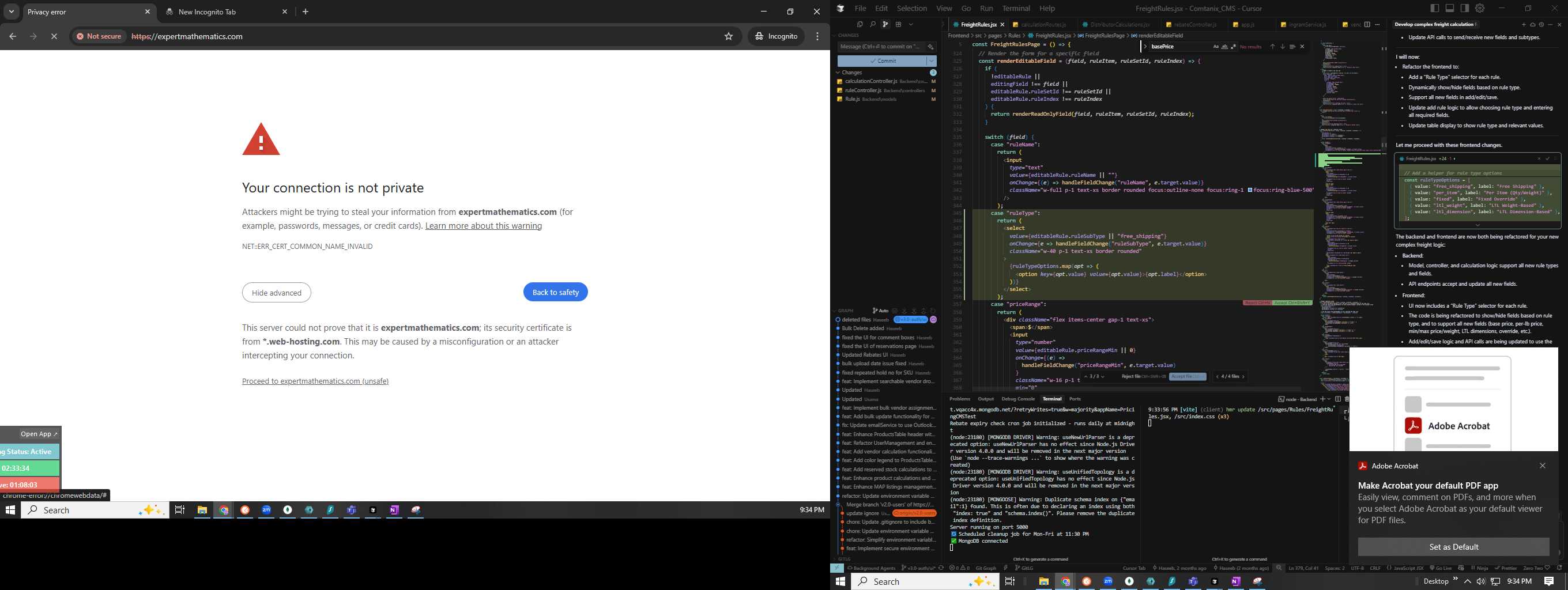Viewport: 1568px width, 590px height.
Task: Toggle Use Regular Expression in find widget
Action: 1234,47
